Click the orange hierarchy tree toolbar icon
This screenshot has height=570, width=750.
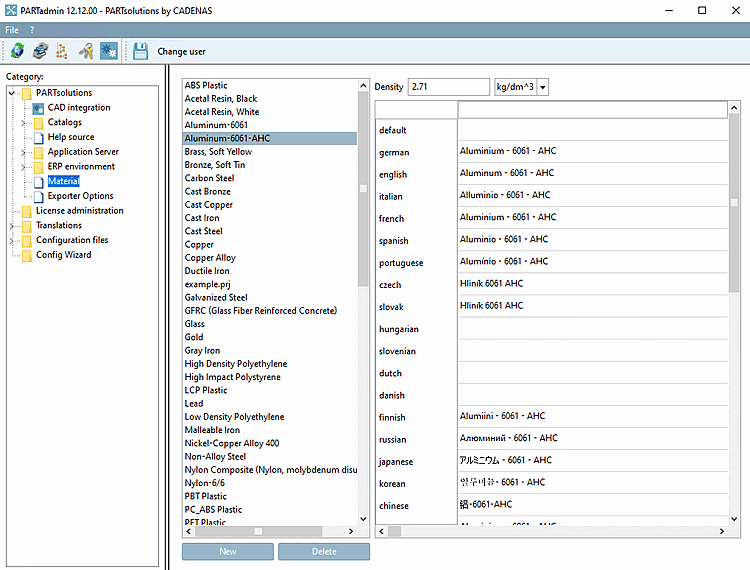click(x=62, y=51)
